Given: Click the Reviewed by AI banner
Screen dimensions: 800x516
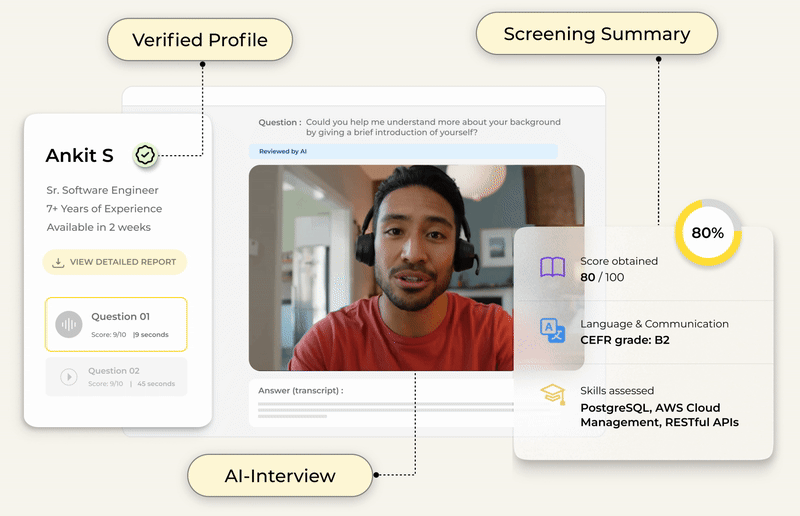Looking at the screenshot, I should (403, 151).
